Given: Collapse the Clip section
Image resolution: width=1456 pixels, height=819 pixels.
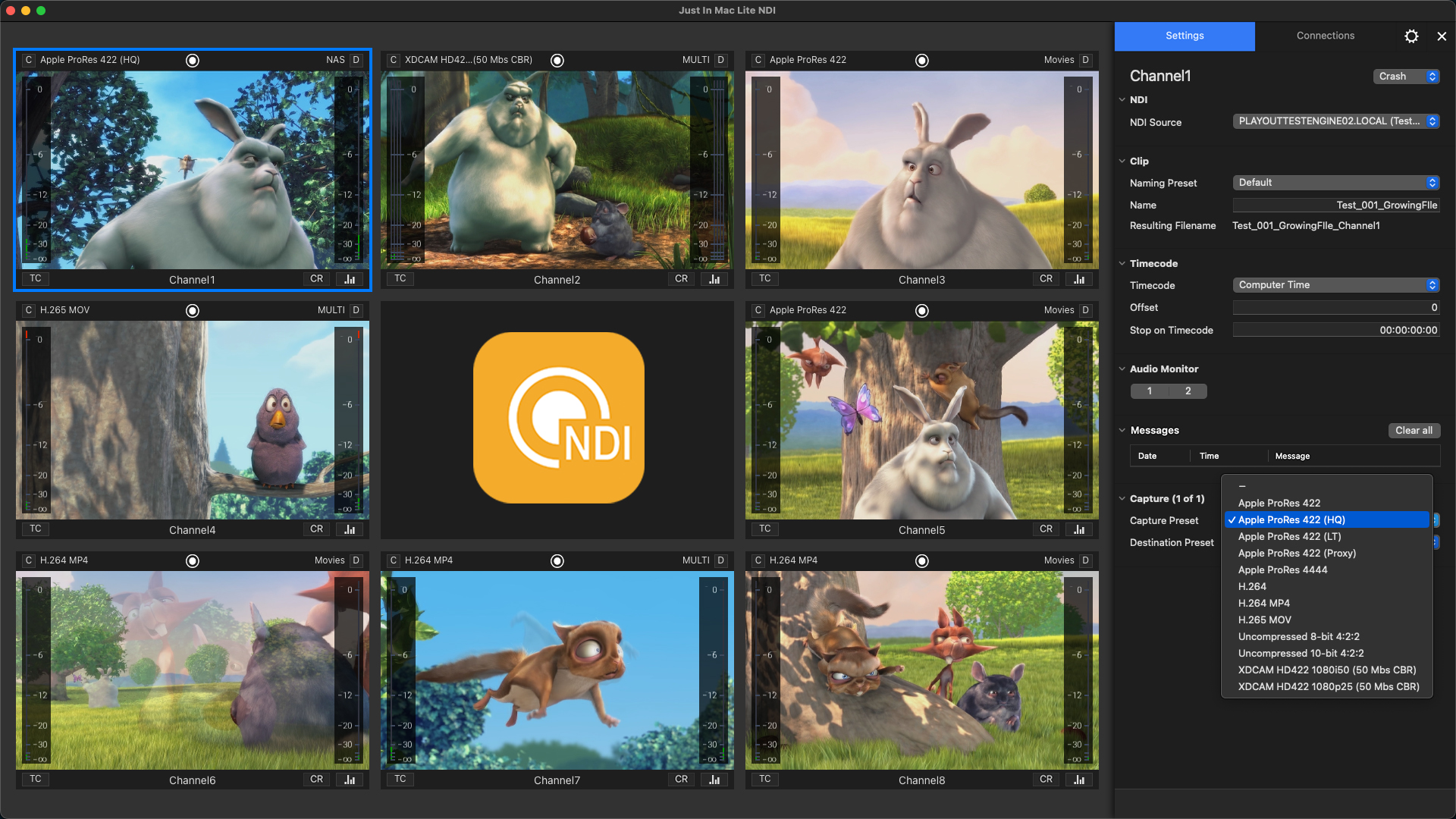Looking at the screenshot, I should (1122, 162).
